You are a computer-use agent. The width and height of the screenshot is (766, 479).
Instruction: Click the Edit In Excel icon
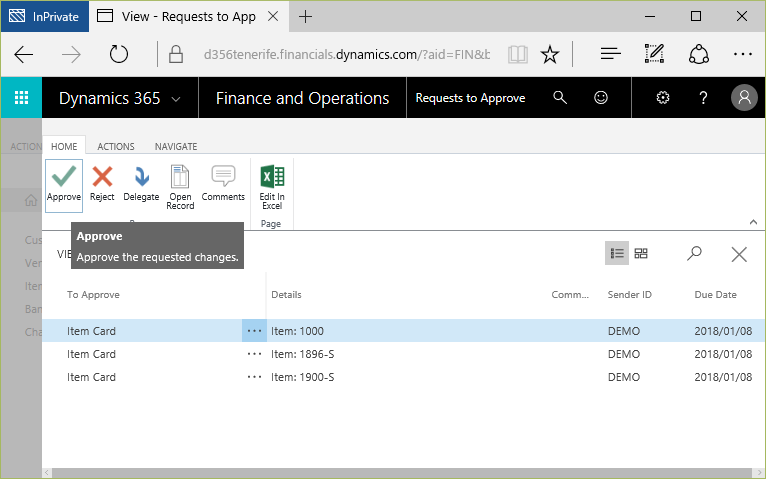[x=272, y=177]
